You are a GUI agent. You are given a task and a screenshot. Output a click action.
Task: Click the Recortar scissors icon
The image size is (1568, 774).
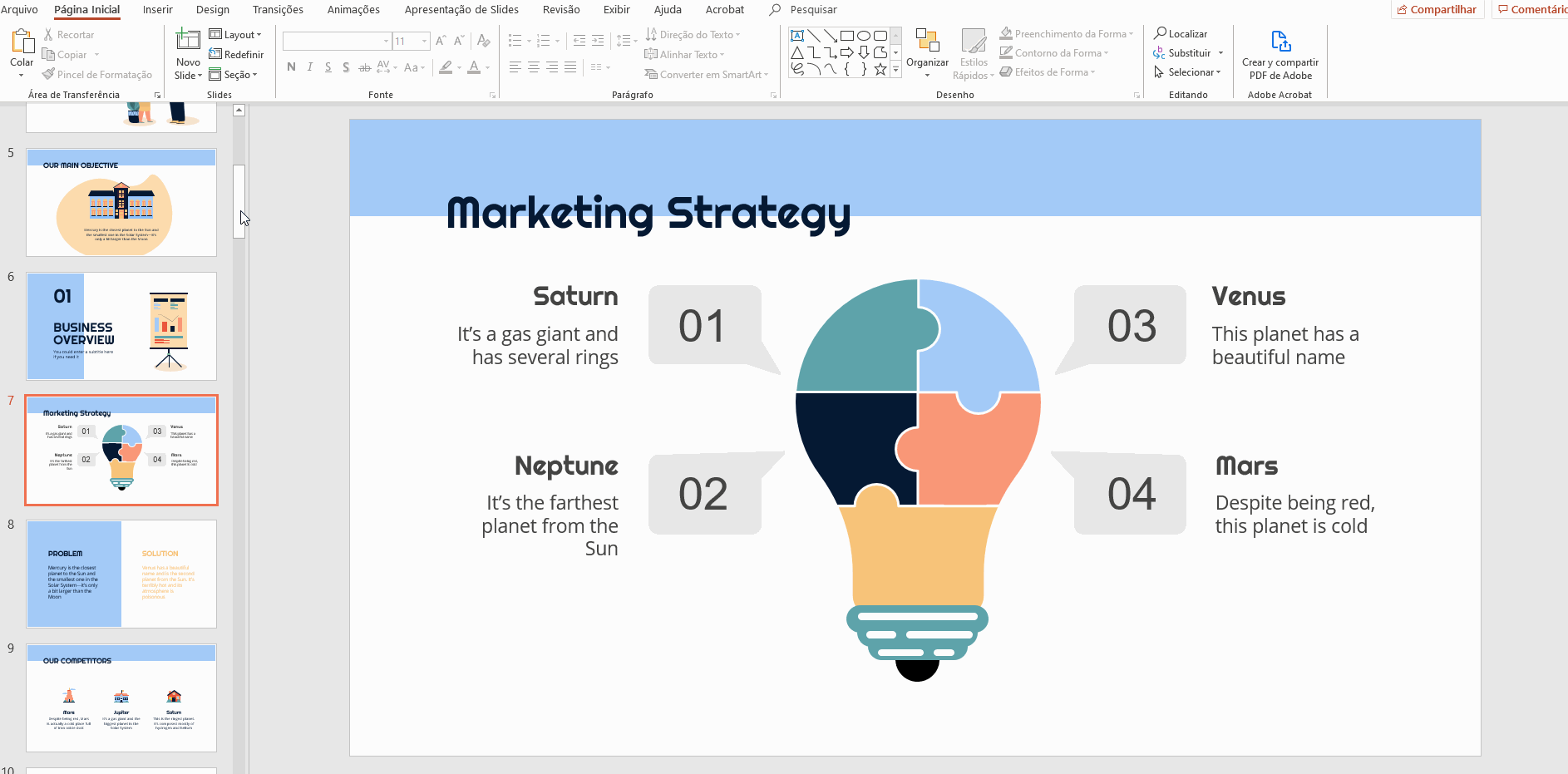[x=48, y=35]
